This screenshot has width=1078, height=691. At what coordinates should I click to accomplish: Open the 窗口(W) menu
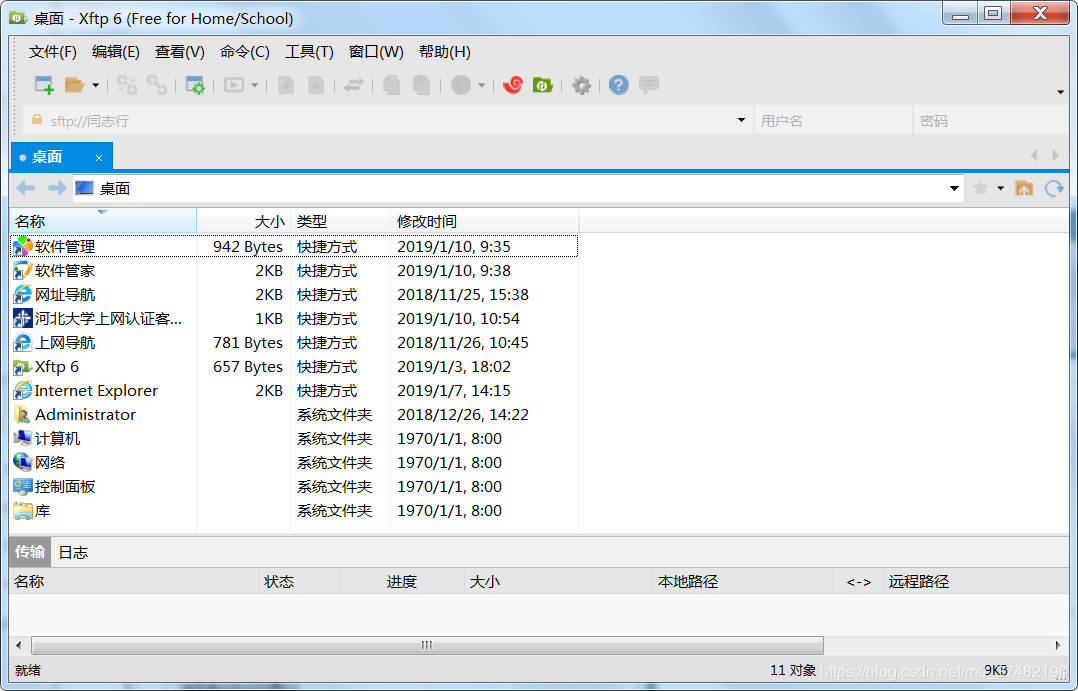tap(376, 52)
